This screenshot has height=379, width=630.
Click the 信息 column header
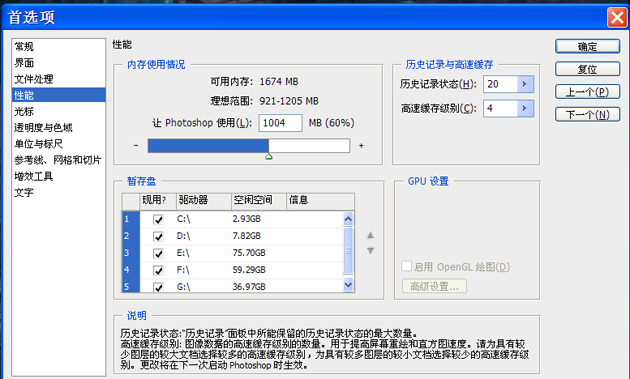tap(320, 201)
